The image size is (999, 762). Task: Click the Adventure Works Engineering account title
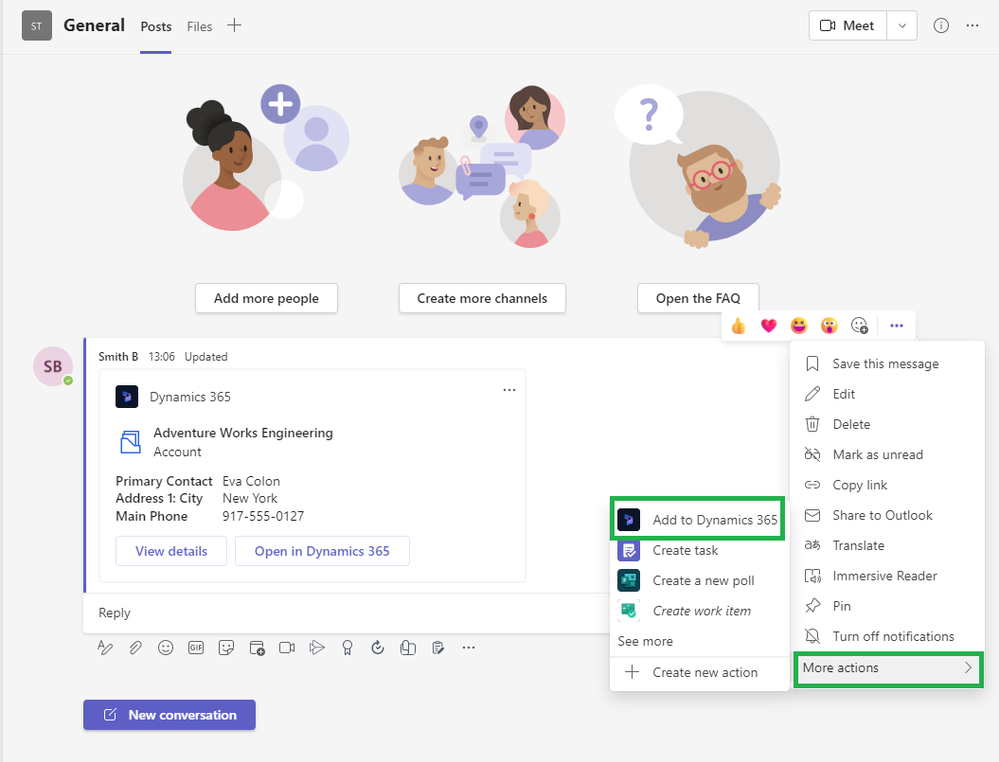coord(243,433)
